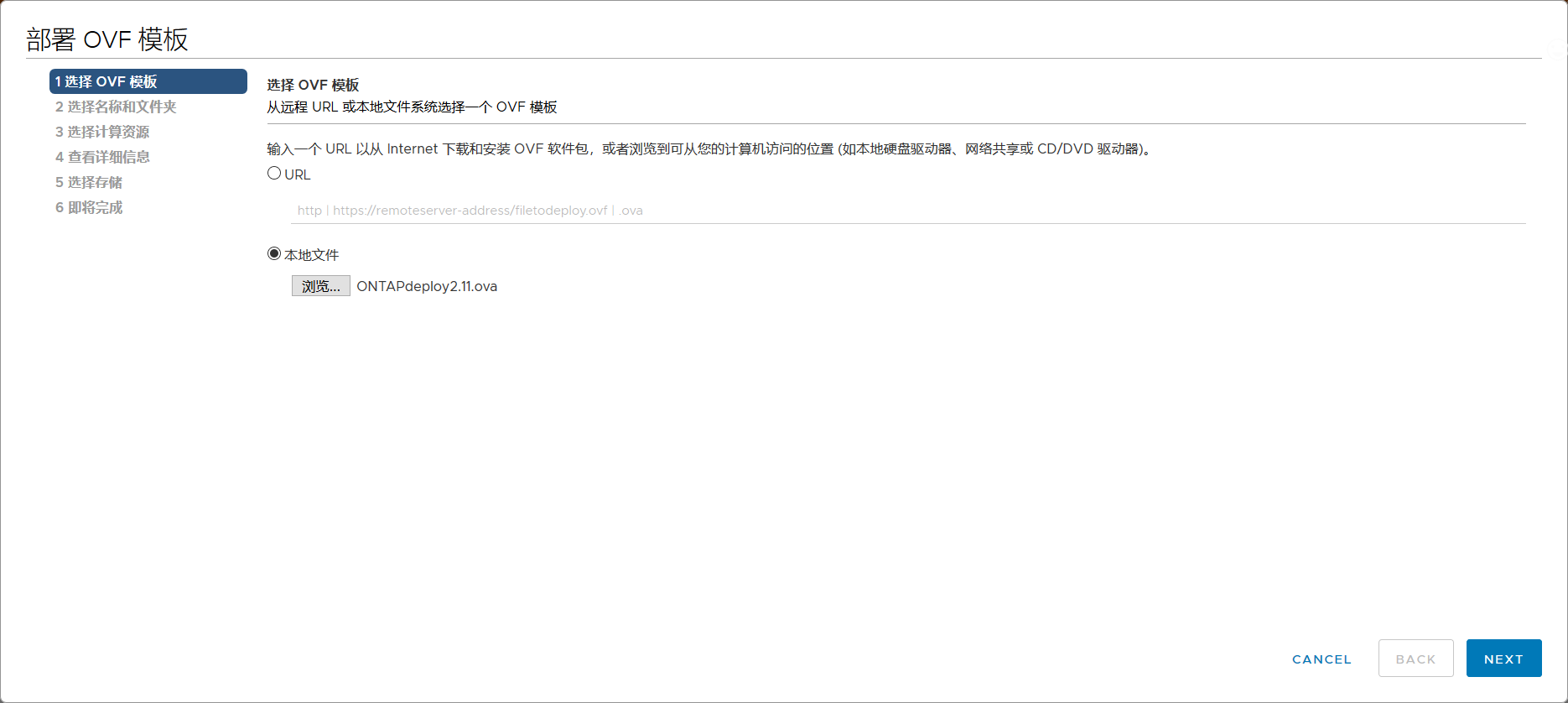Click the 本地文件 label text
Image resolution: width=1568 pixels, height=703 pixels.
coord(311,255)
